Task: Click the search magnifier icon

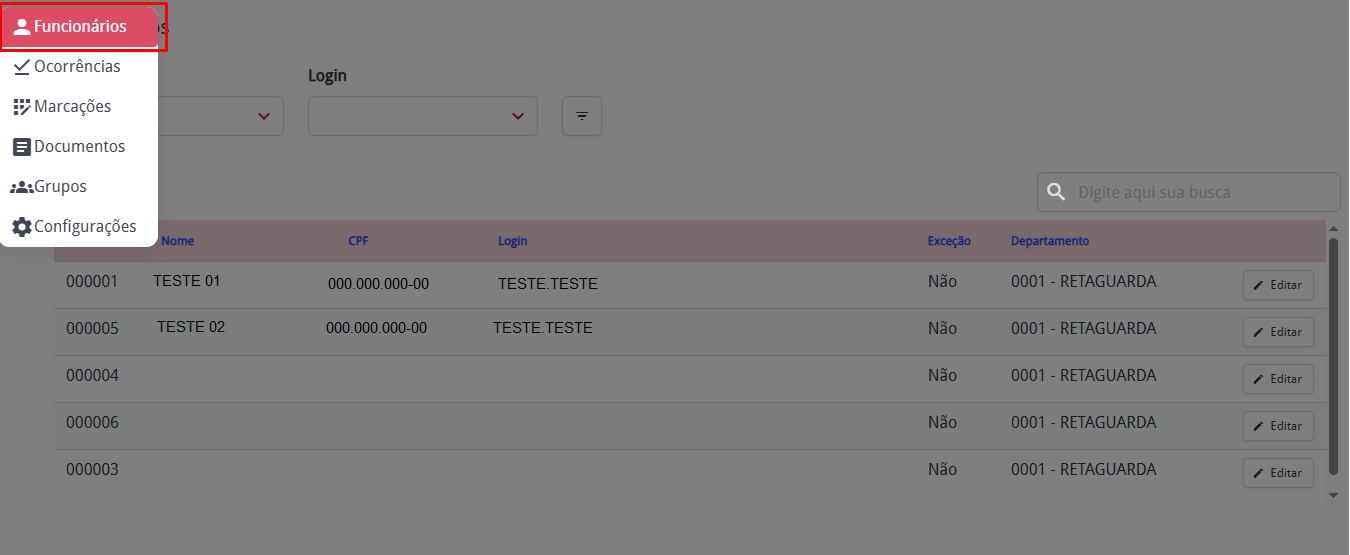Action: (x=1055, y=192)
